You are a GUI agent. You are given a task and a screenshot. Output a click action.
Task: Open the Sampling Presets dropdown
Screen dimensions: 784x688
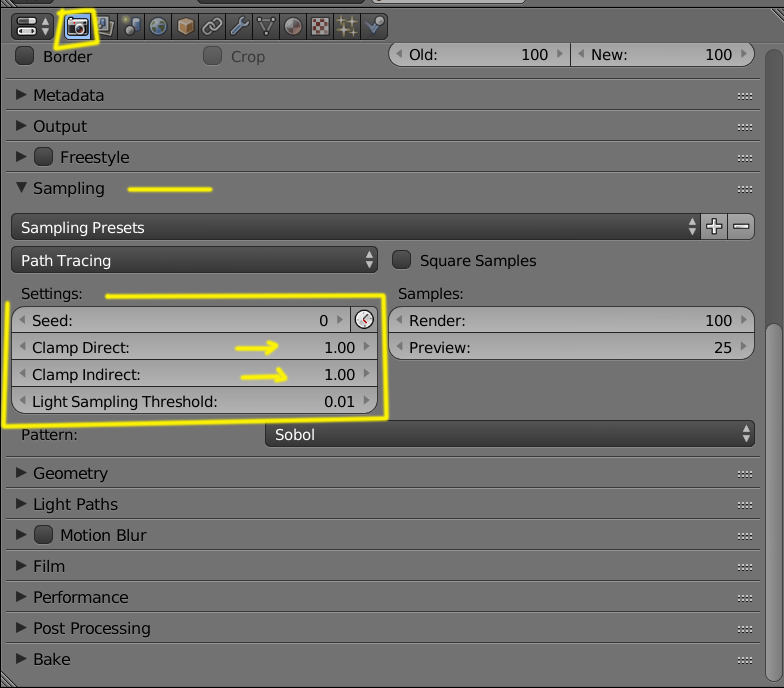point(356,226)
